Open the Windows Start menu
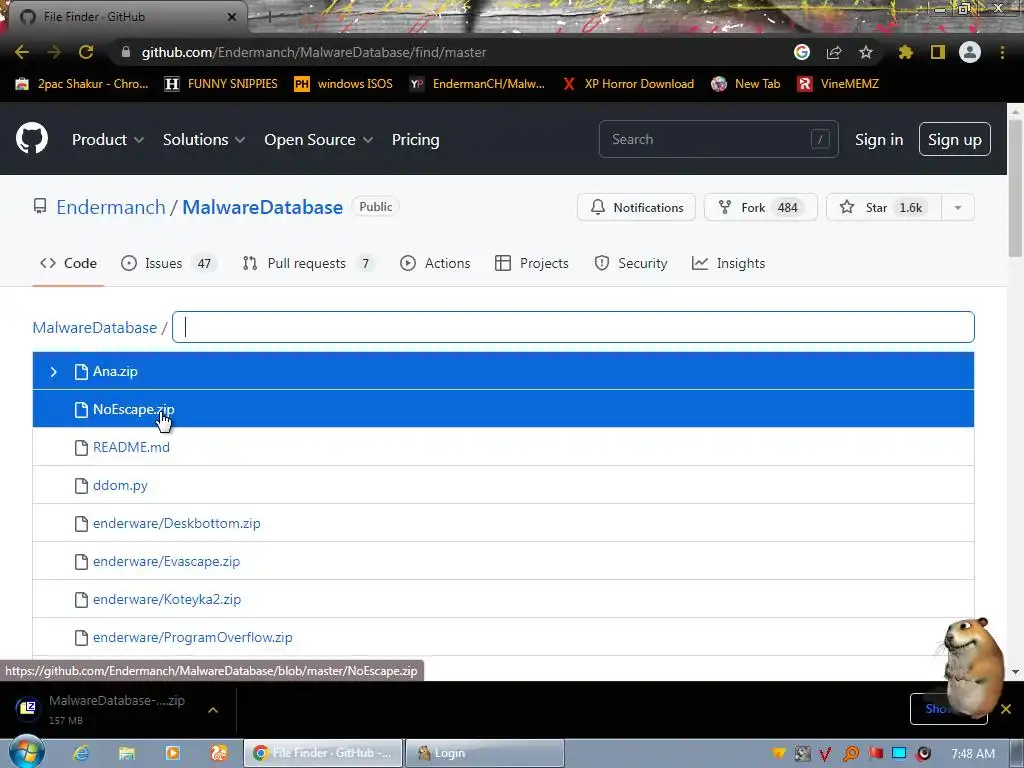Screen dimensions: 1024x768 click(25, 752)
